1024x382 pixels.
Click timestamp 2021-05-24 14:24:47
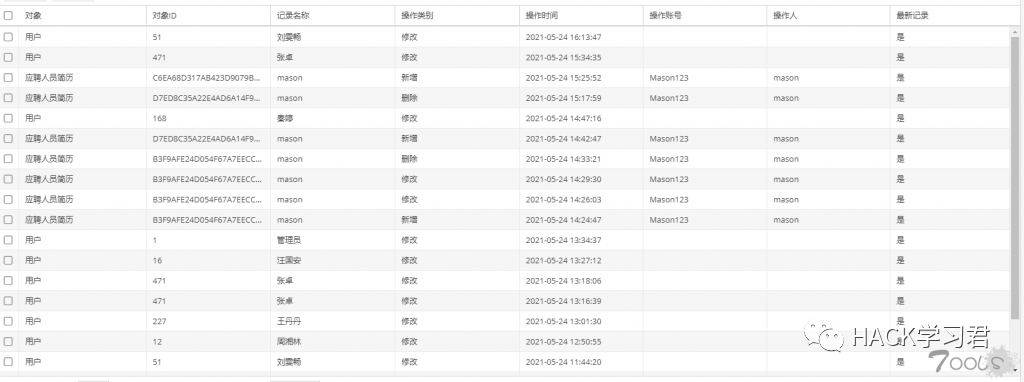click(x=564, y=219)
